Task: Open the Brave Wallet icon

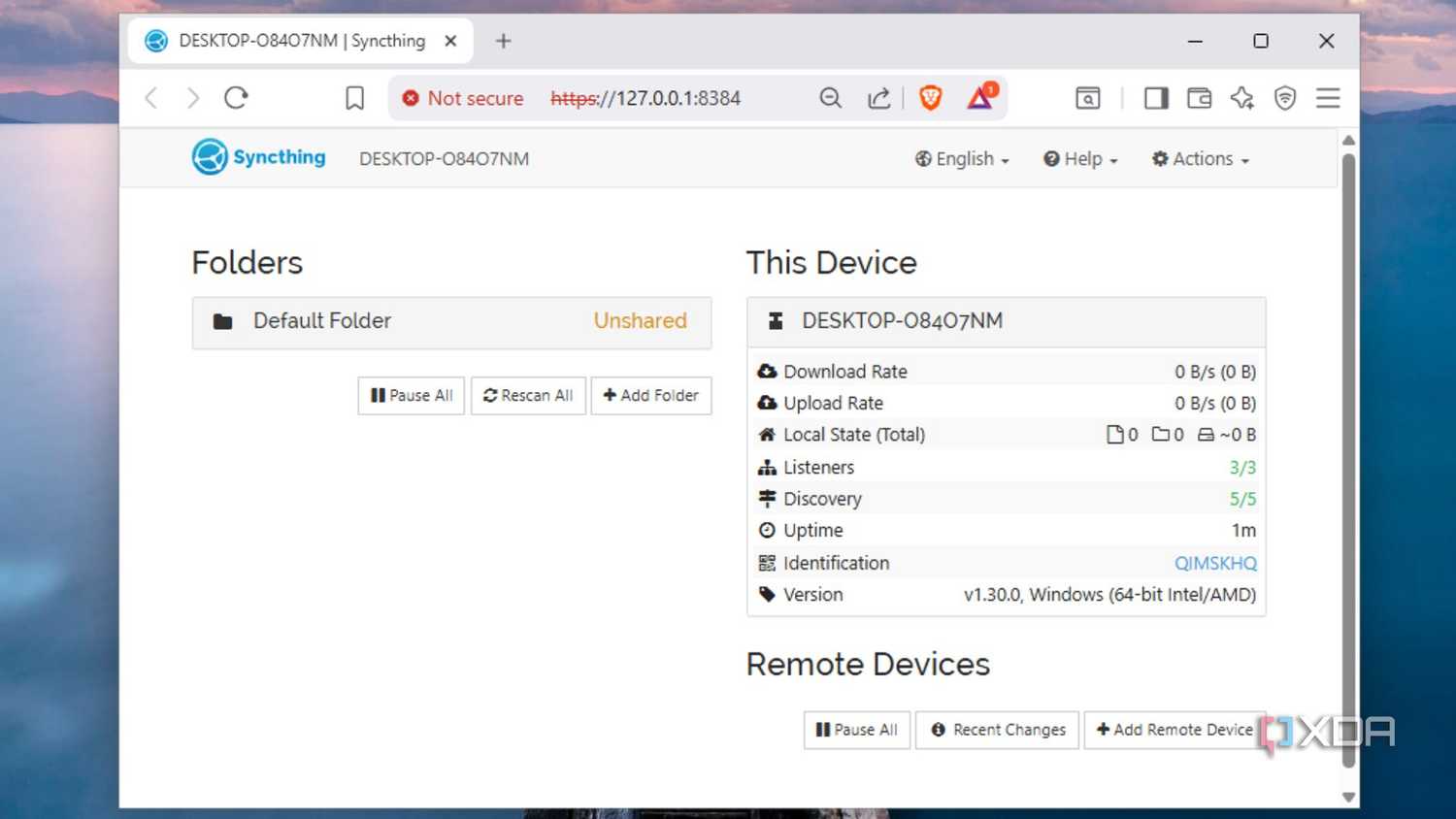Action: [1200, 98]
